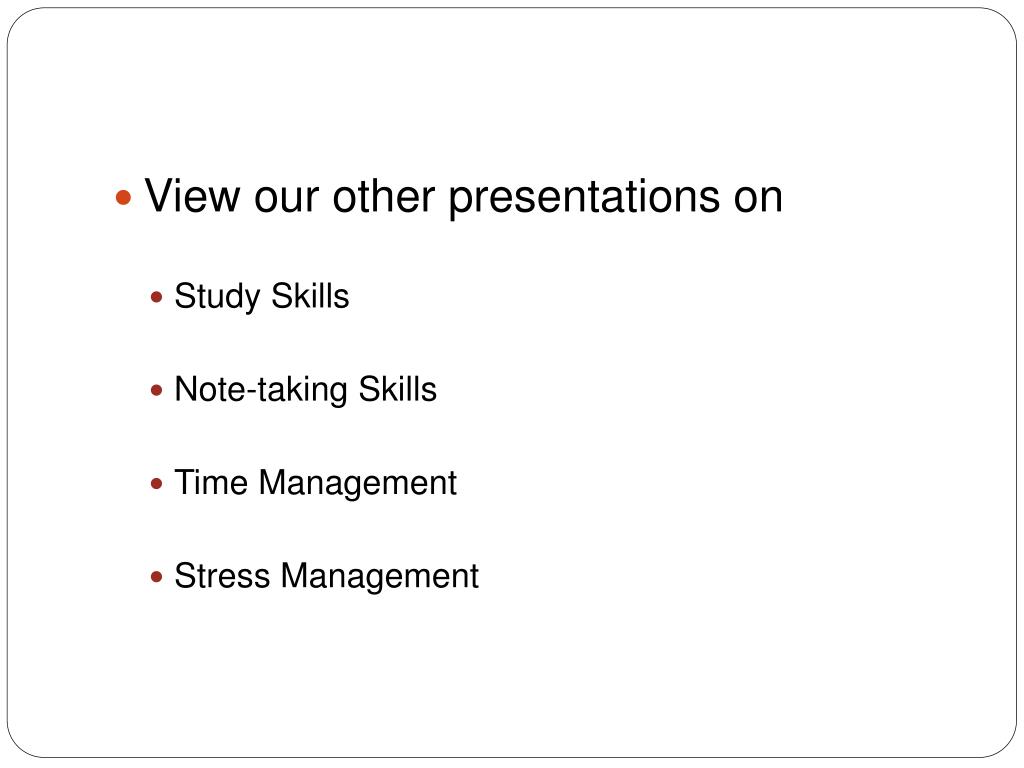
Task: Select the Time Management list entry
Action: click(x=315, y=484)
